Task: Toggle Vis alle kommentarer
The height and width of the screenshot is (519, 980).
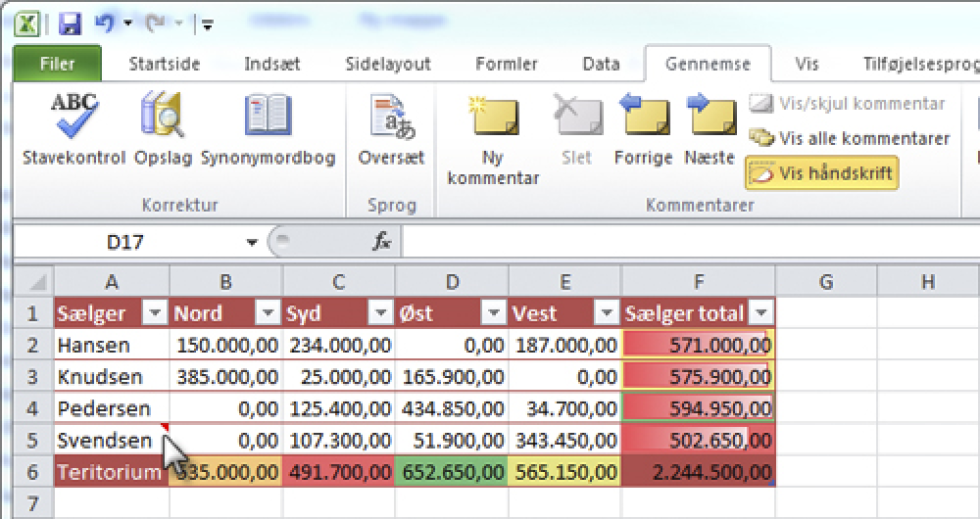Action: (x=849, y=138)
